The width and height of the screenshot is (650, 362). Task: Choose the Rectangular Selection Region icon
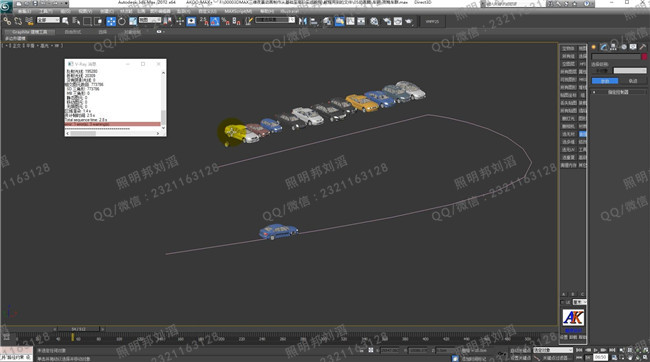pyautogui.click(x=87, y=21)
